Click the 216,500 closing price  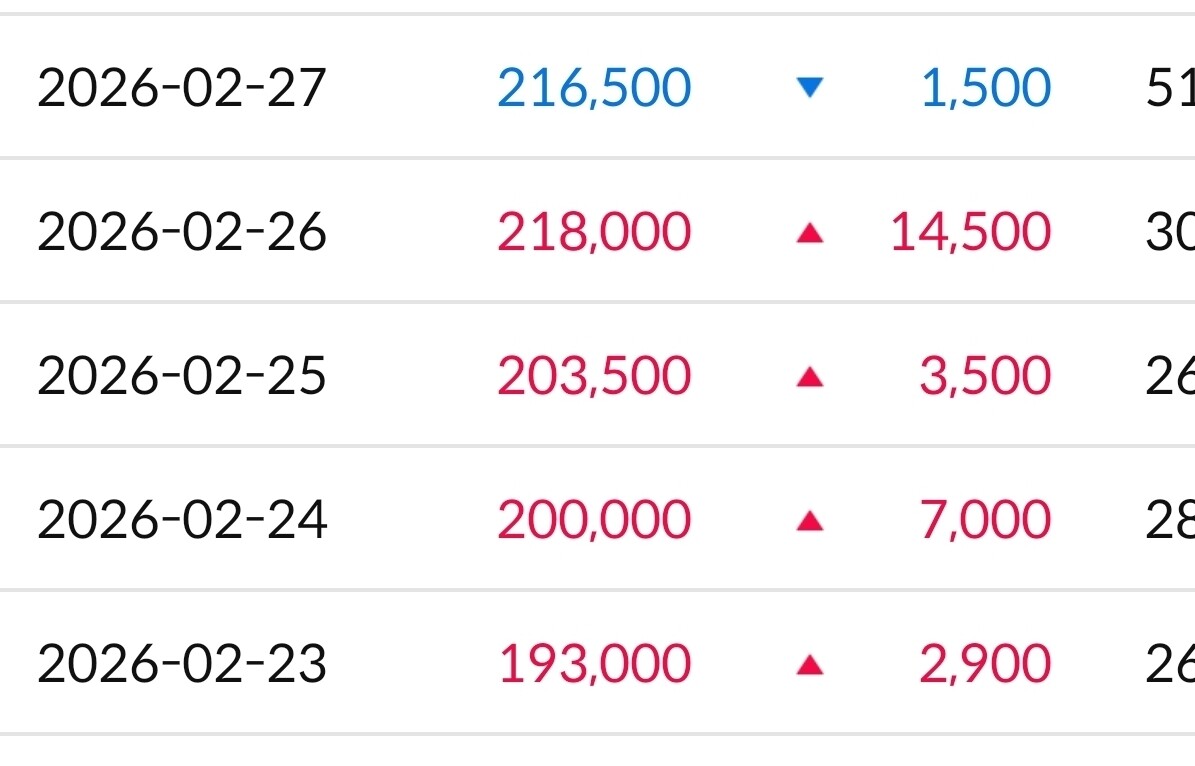pos(594,88)
